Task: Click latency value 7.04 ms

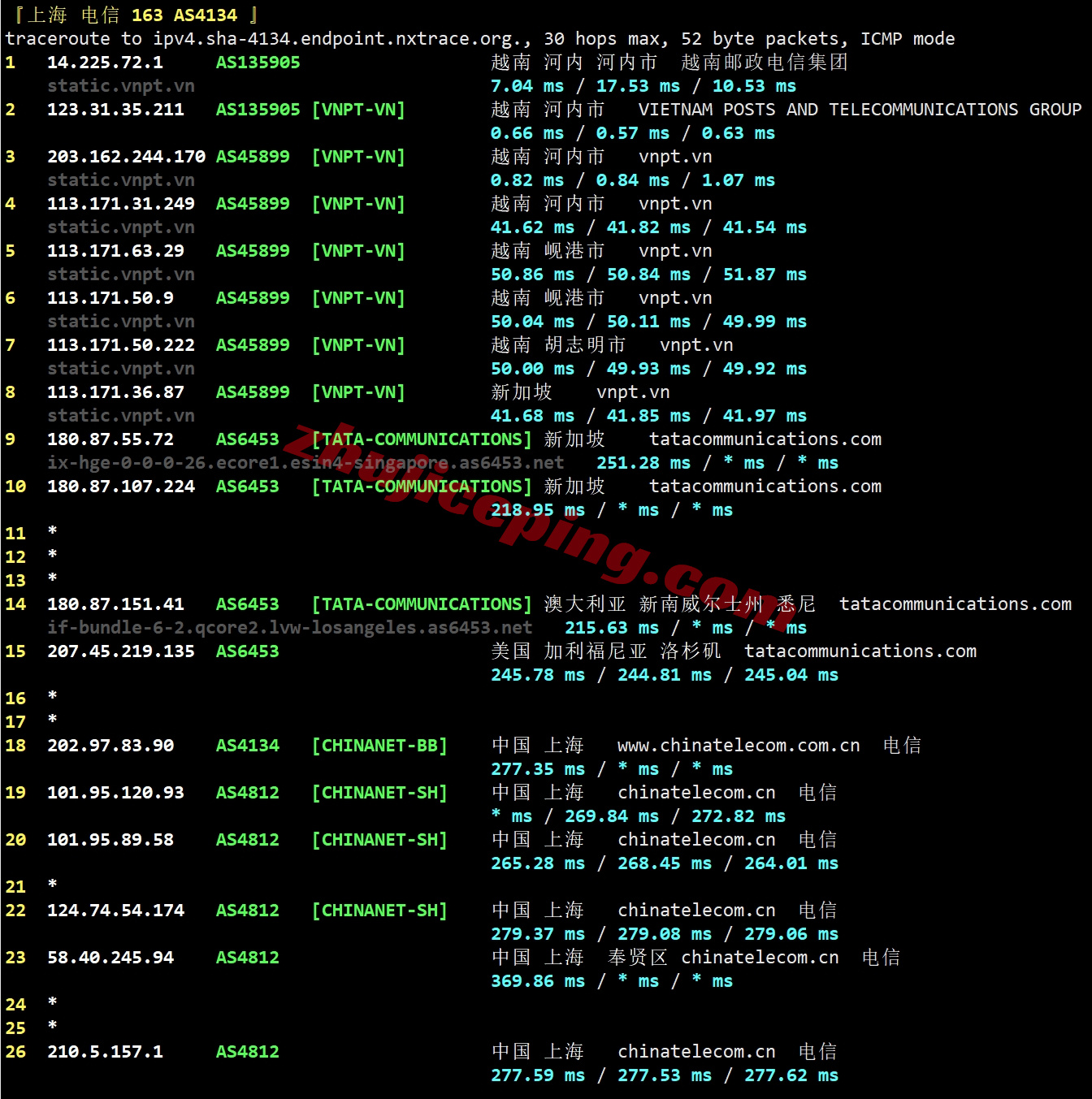Action: (x=527, y=86)
